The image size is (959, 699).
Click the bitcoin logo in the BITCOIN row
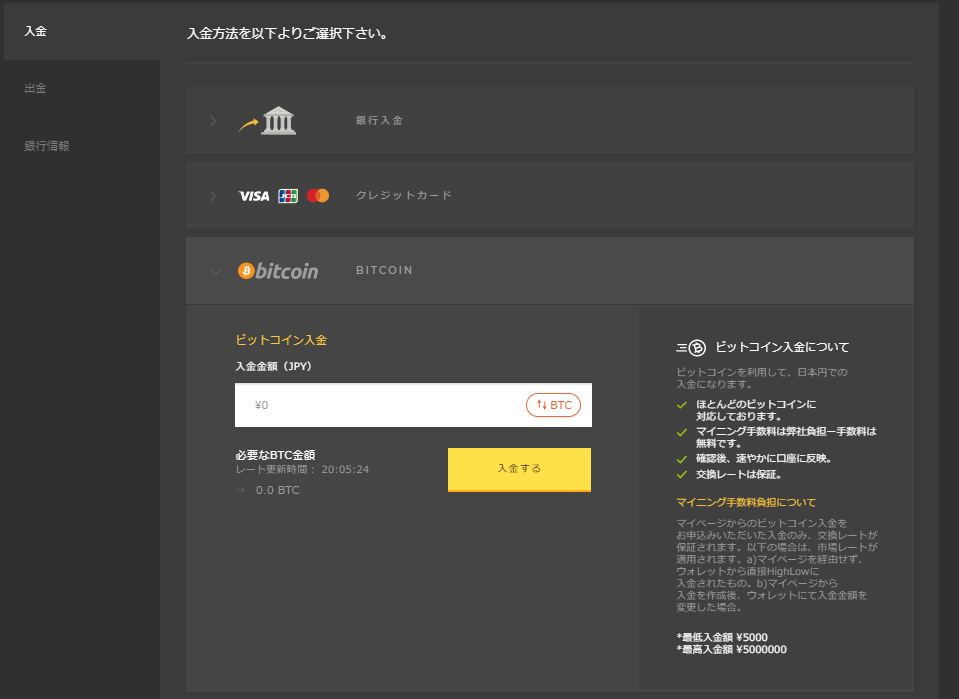278,270
